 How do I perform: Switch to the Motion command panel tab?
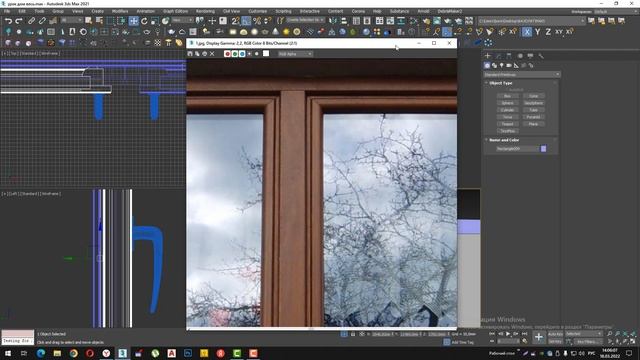520,56
